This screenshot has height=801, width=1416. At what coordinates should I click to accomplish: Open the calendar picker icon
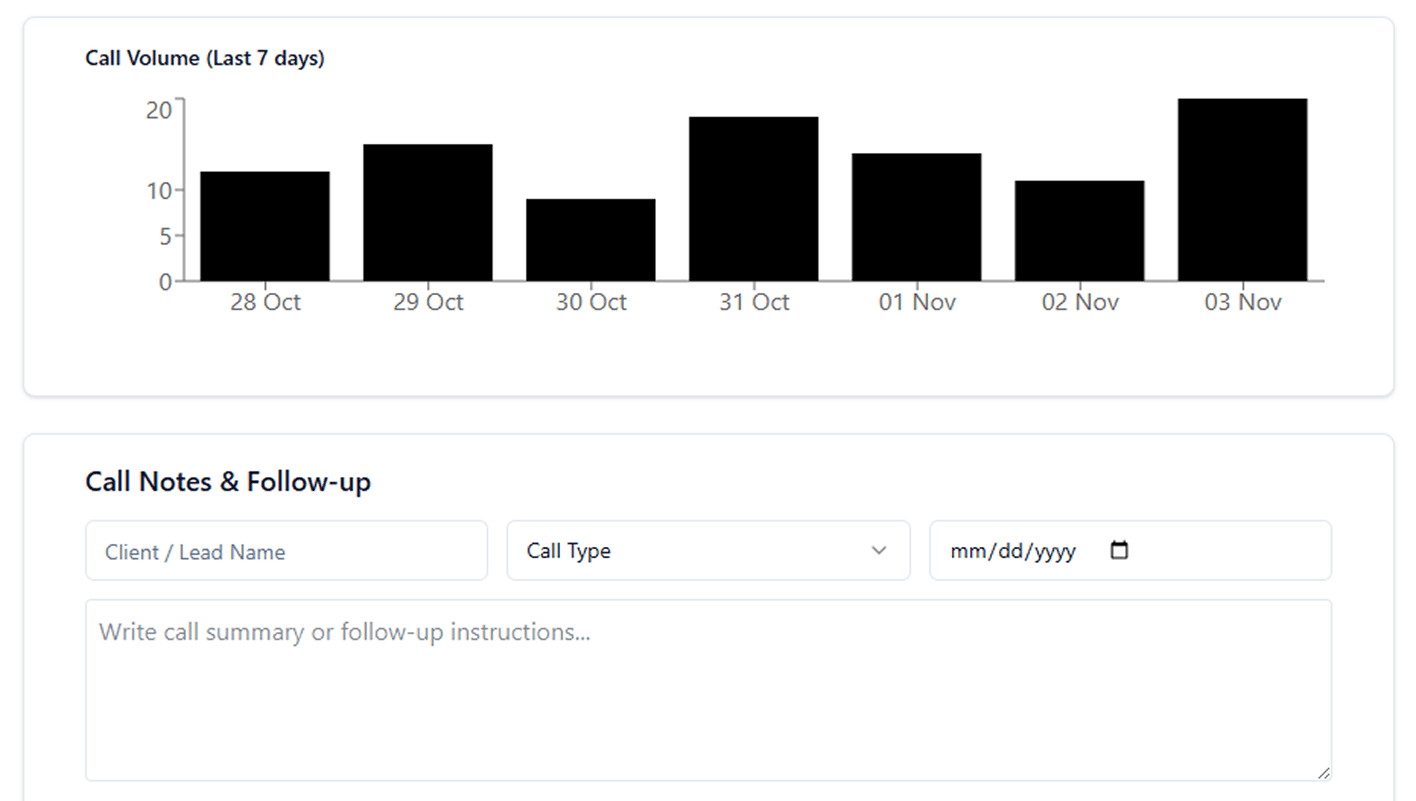(x=1120, y=550)
